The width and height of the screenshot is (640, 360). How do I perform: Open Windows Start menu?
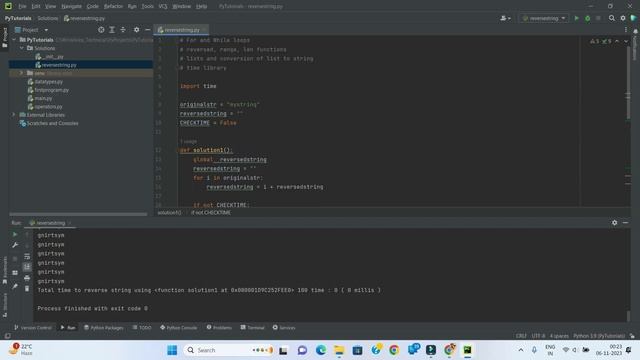coord(172,350)
